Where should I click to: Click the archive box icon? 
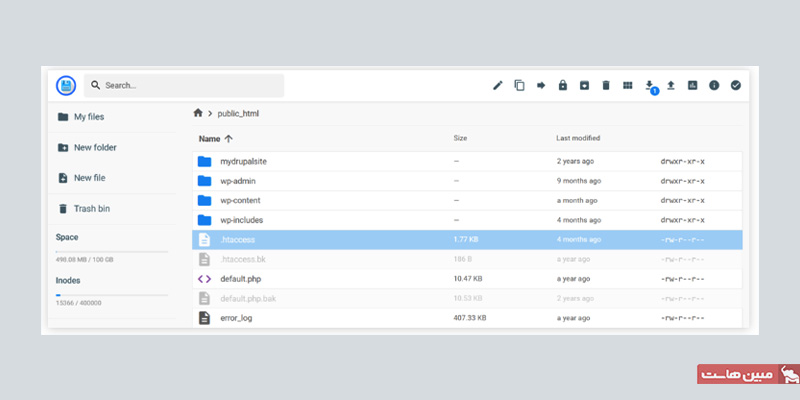click(584, 85)
